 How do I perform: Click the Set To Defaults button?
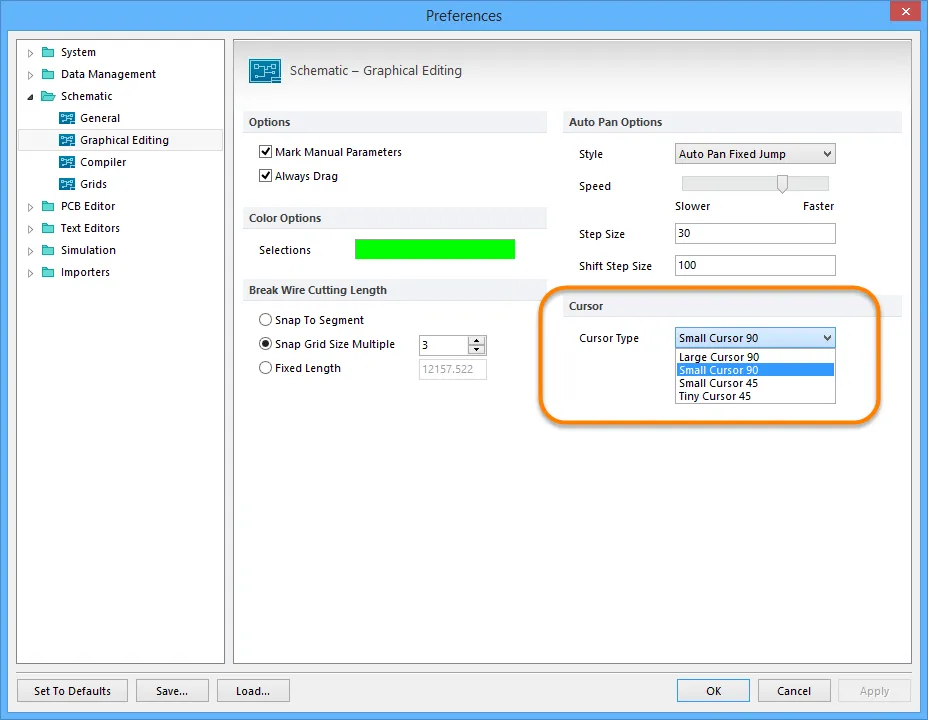pos(72,691)
